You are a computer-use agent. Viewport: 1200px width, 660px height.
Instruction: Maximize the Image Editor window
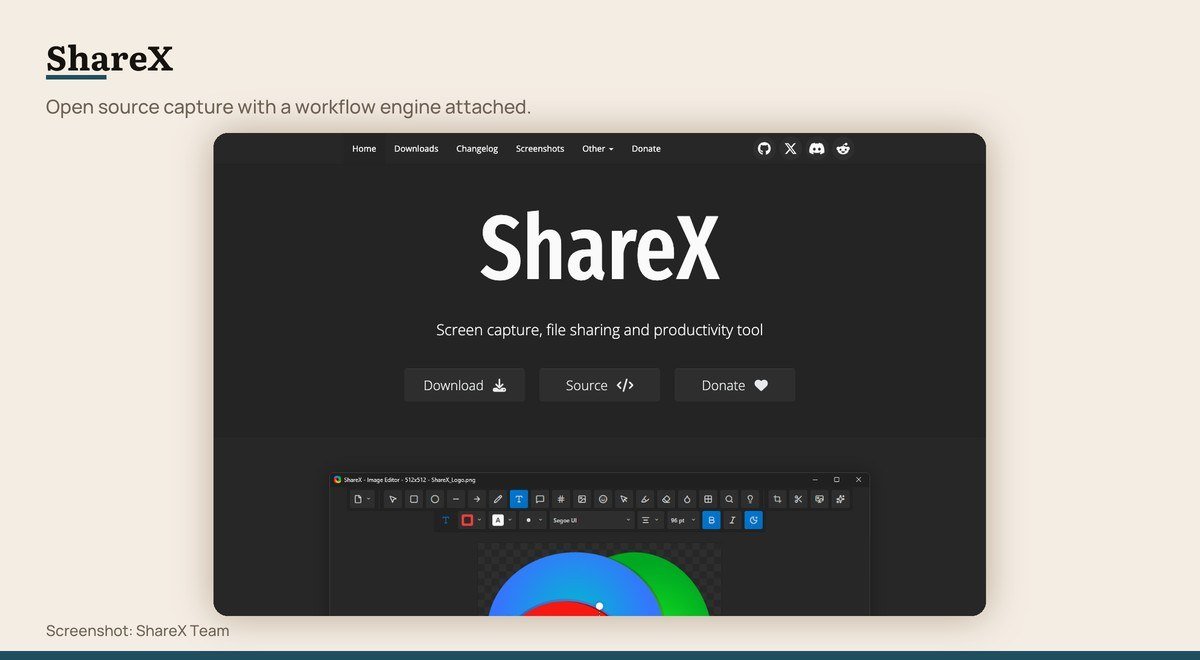pyautogui.click(x=837, y=480)
